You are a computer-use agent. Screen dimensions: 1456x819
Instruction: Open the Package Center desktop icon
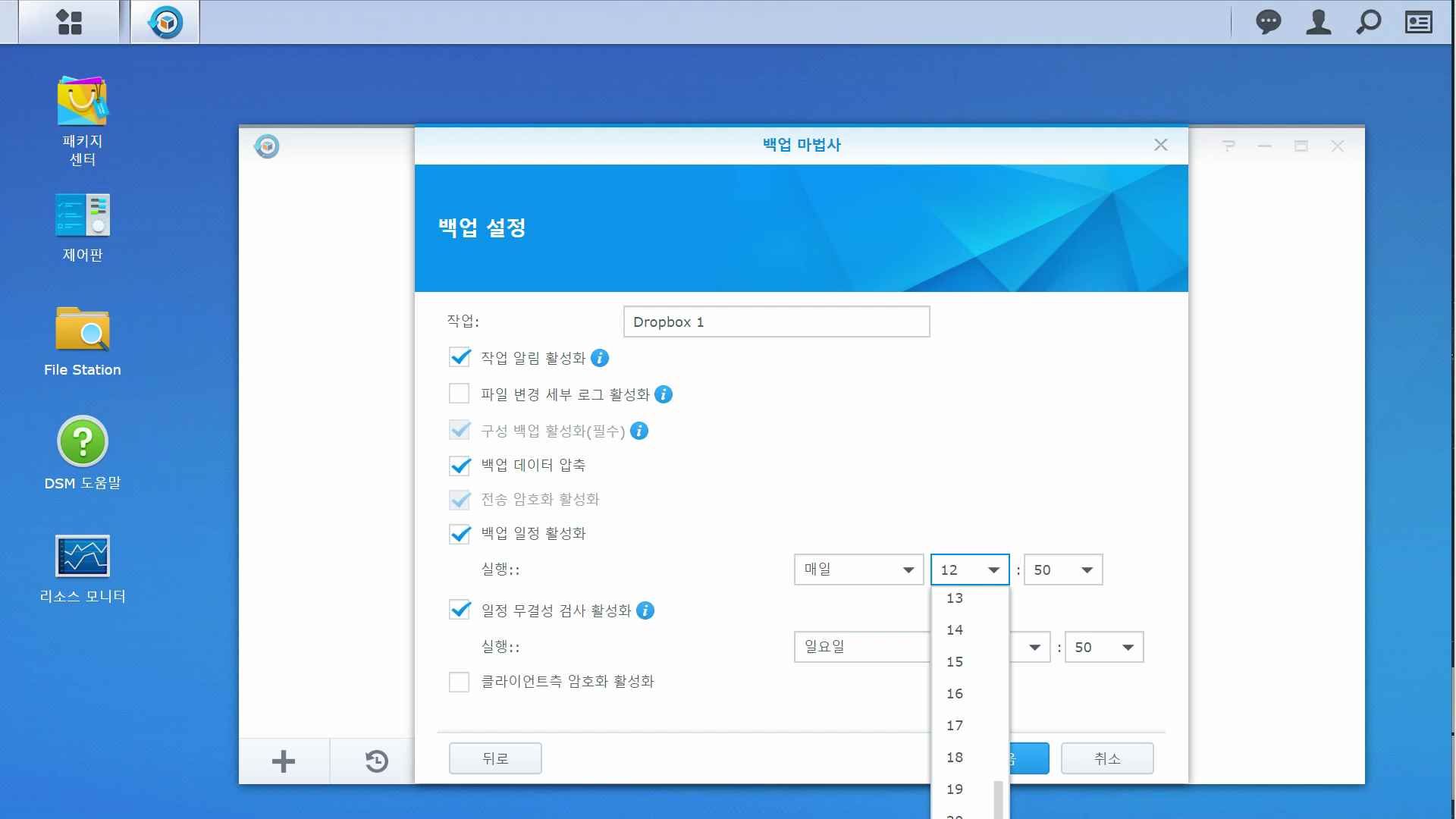click(82, 102)
